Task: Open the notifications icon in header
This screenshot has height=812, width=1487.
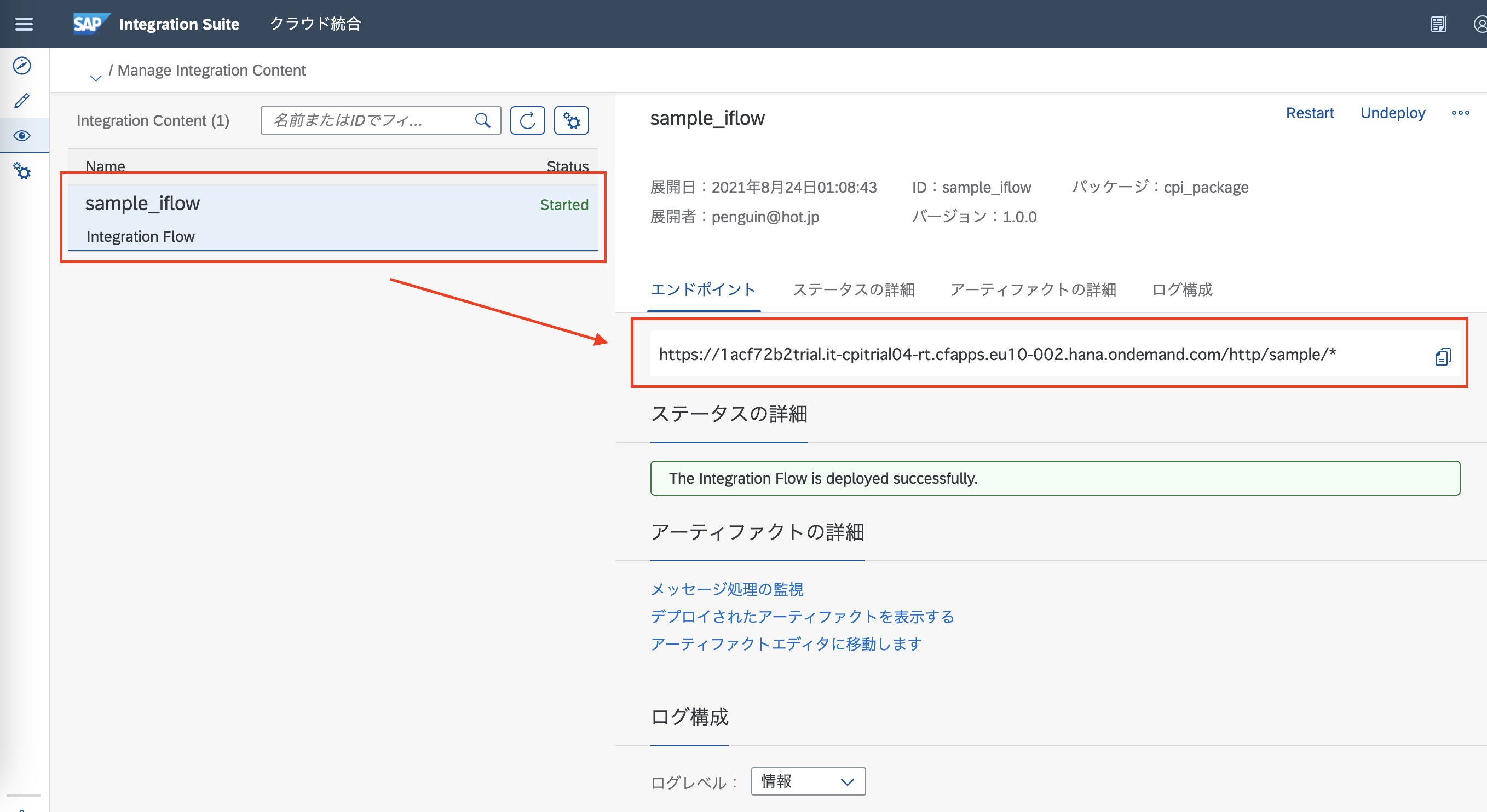Action: coord(1438,24)
